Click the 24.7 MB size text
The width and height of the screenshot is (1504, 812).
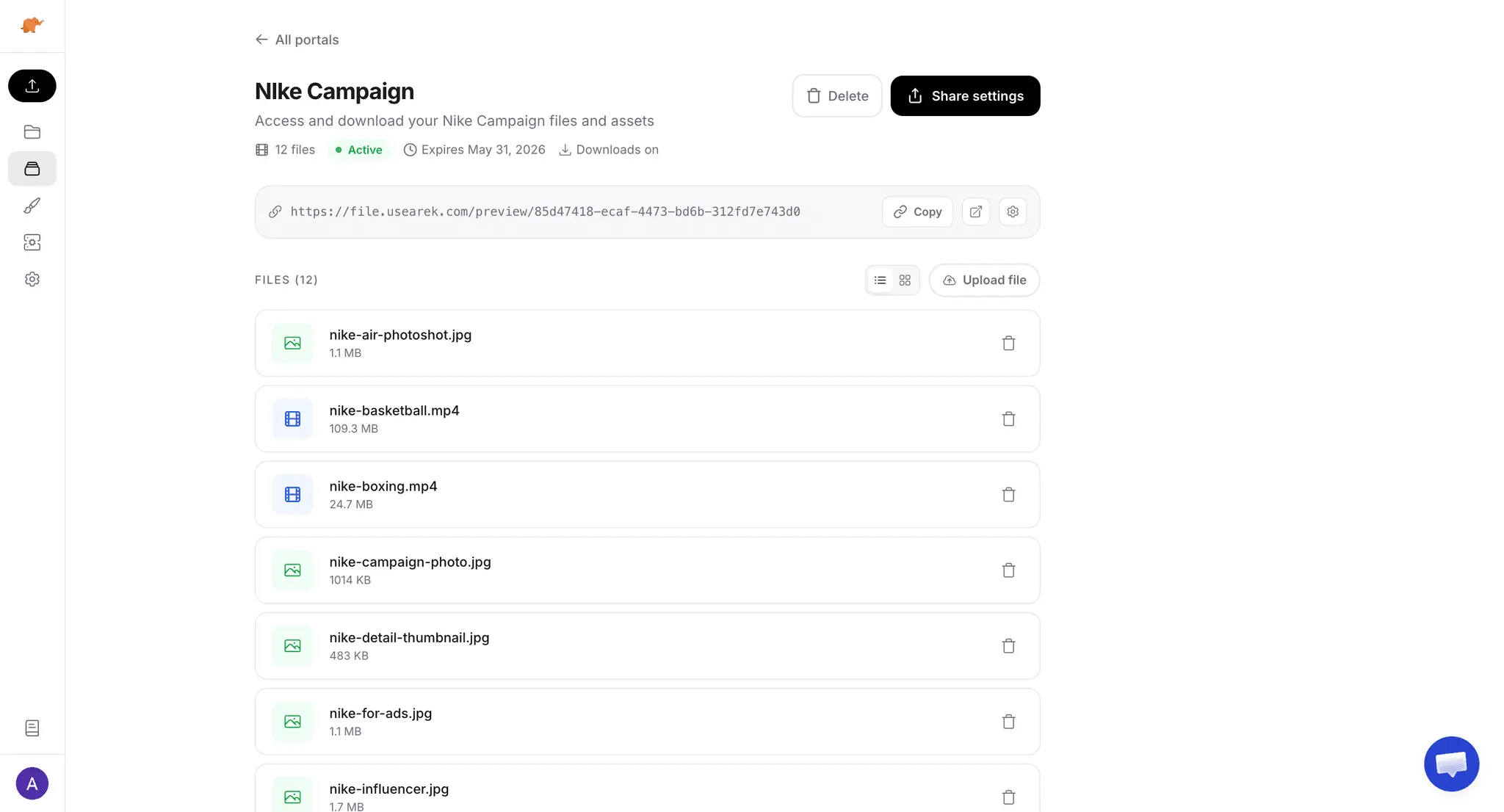coord(351,504)
